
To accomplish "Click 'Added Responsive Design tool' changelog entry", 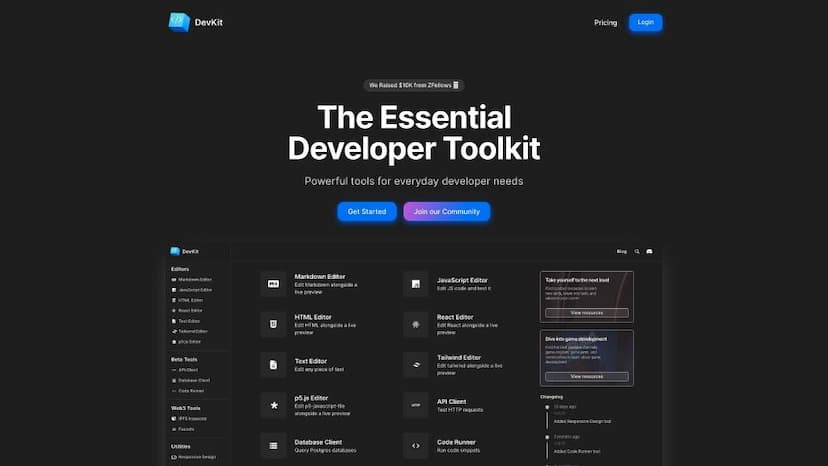I will (582, 422).
